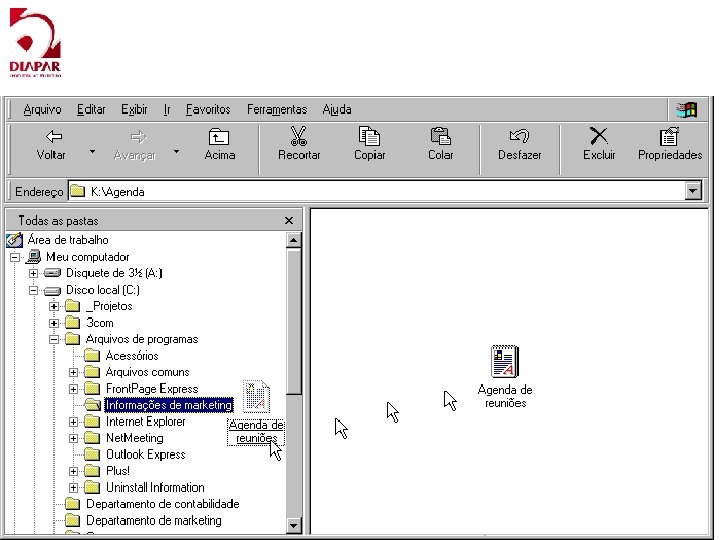Expand the Internet Explorer node
This screenshot has height=540, width=720.
click(73, 422)
